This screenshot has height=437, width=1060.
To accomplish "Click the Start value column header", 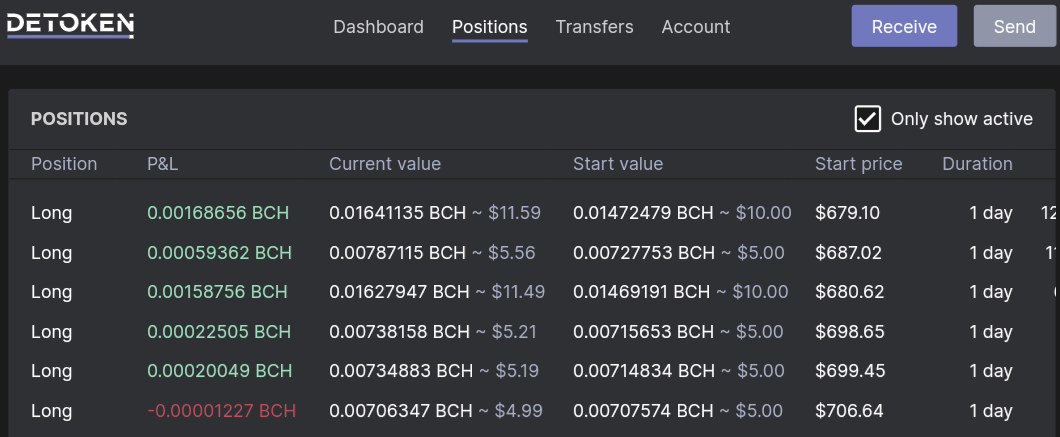I will pyautogui.click(x=618, y=164).
